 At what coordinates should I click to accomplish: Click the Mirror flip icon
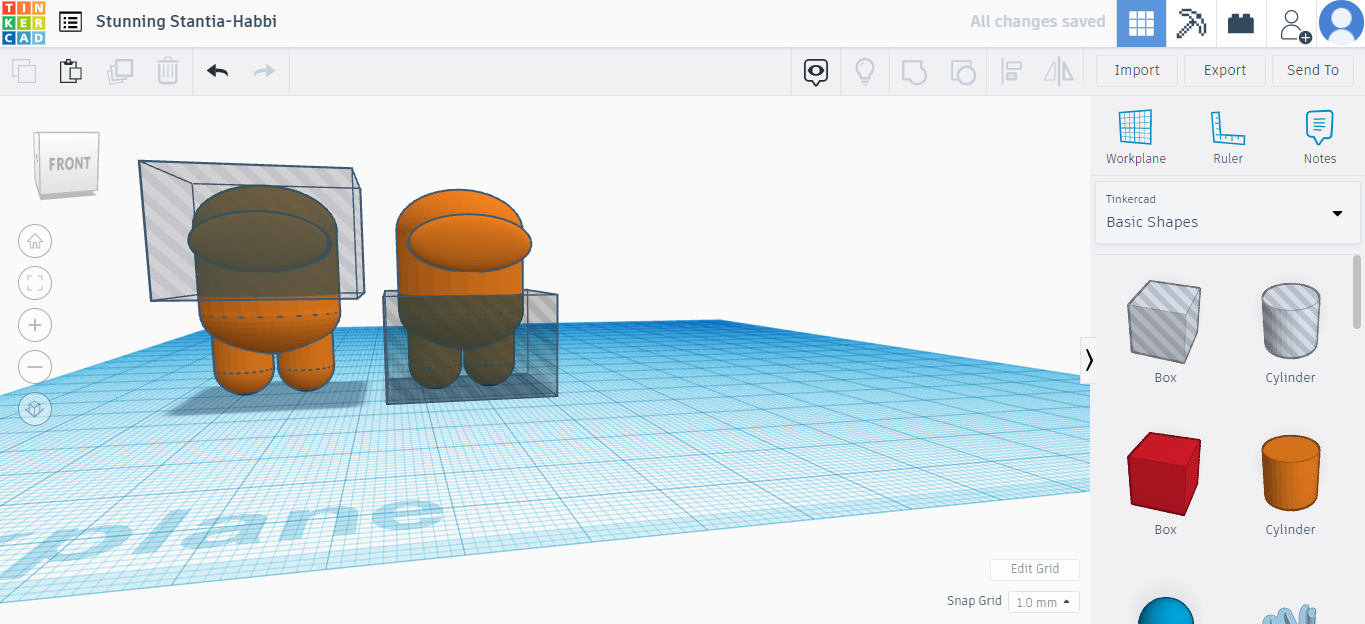click(1058, 71)
